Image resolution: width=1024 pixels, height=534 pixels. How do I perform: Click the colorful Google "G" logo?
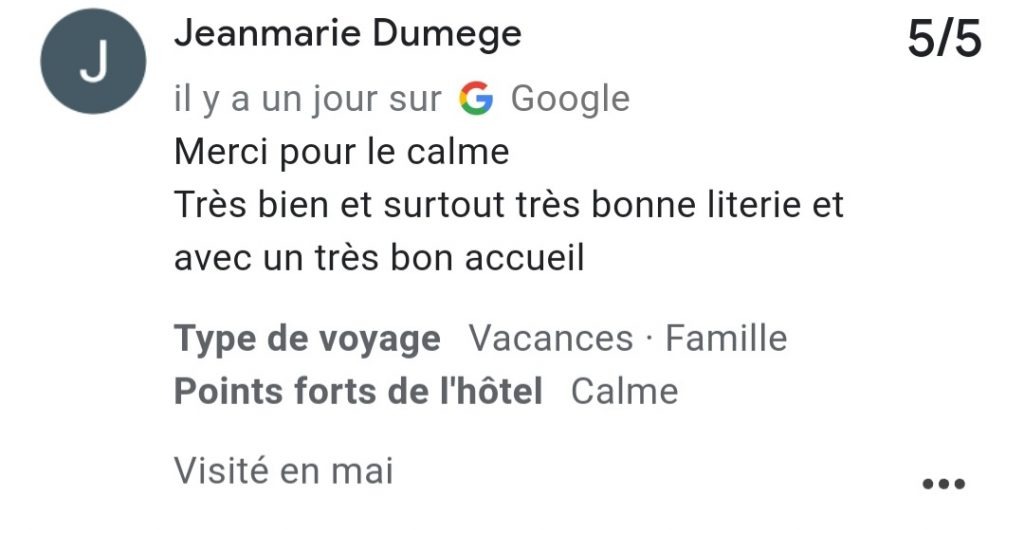[476, 99]
